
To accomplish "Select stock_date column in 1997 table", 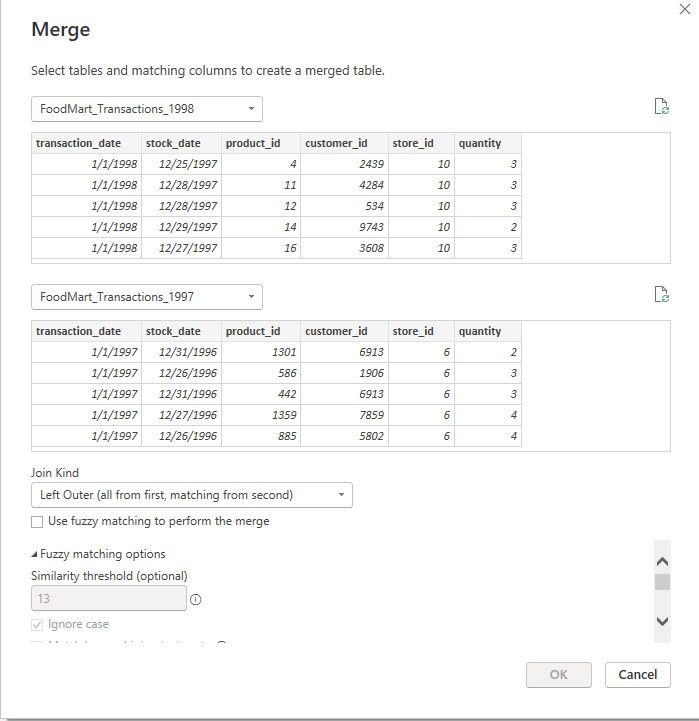I will coord(181,332).
